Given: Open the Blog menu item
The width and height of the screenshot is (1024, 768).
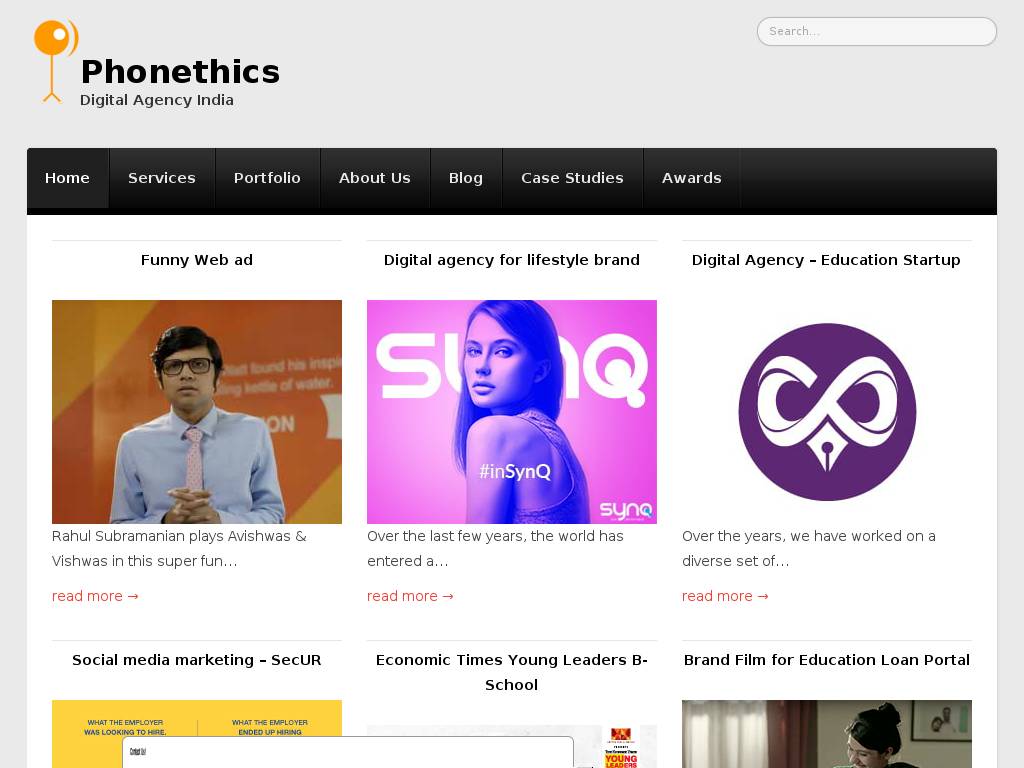Looking at the screenshot, I should coord(466,178).
